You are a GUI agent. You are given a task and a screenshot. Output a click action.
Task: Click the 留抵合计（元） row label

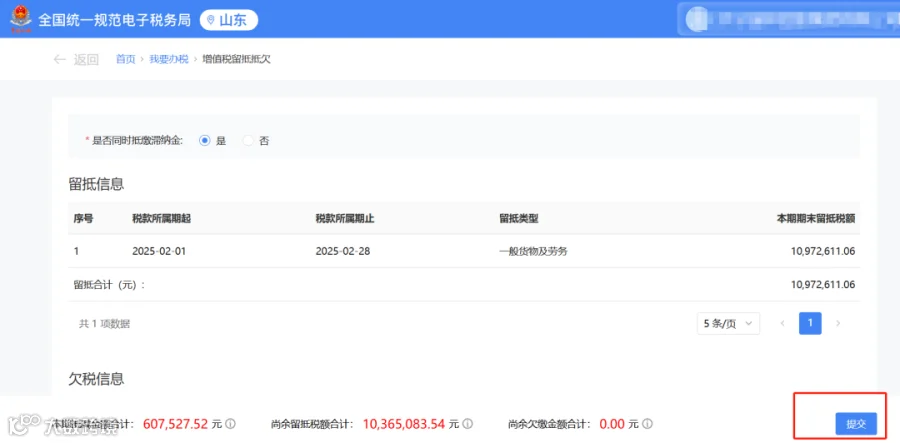pos(109,285)
